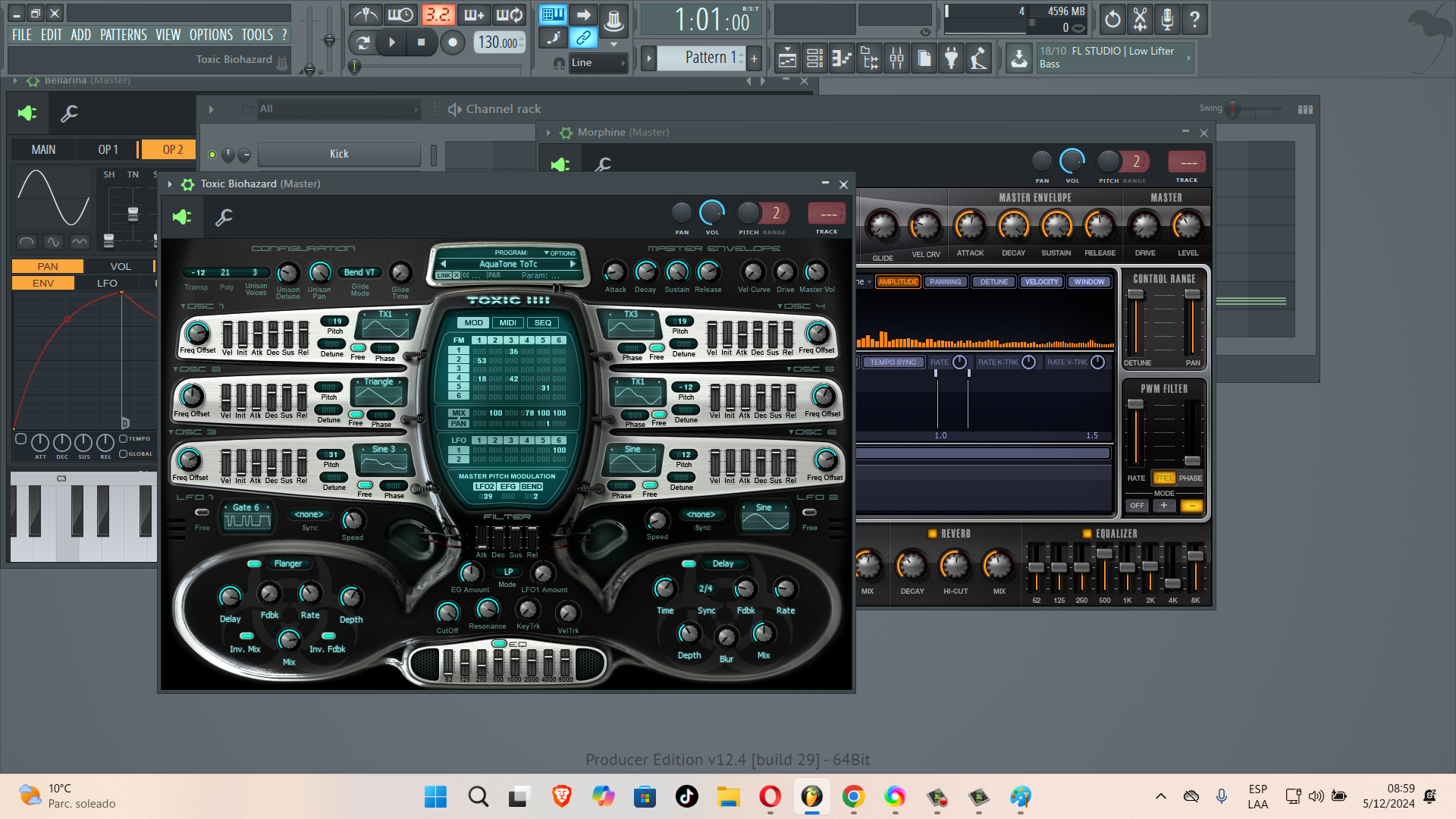Viewport: 1456px width, 819px height.
Task: Adjust the Channel rack Swing slider
Action: pos(1232,108)
